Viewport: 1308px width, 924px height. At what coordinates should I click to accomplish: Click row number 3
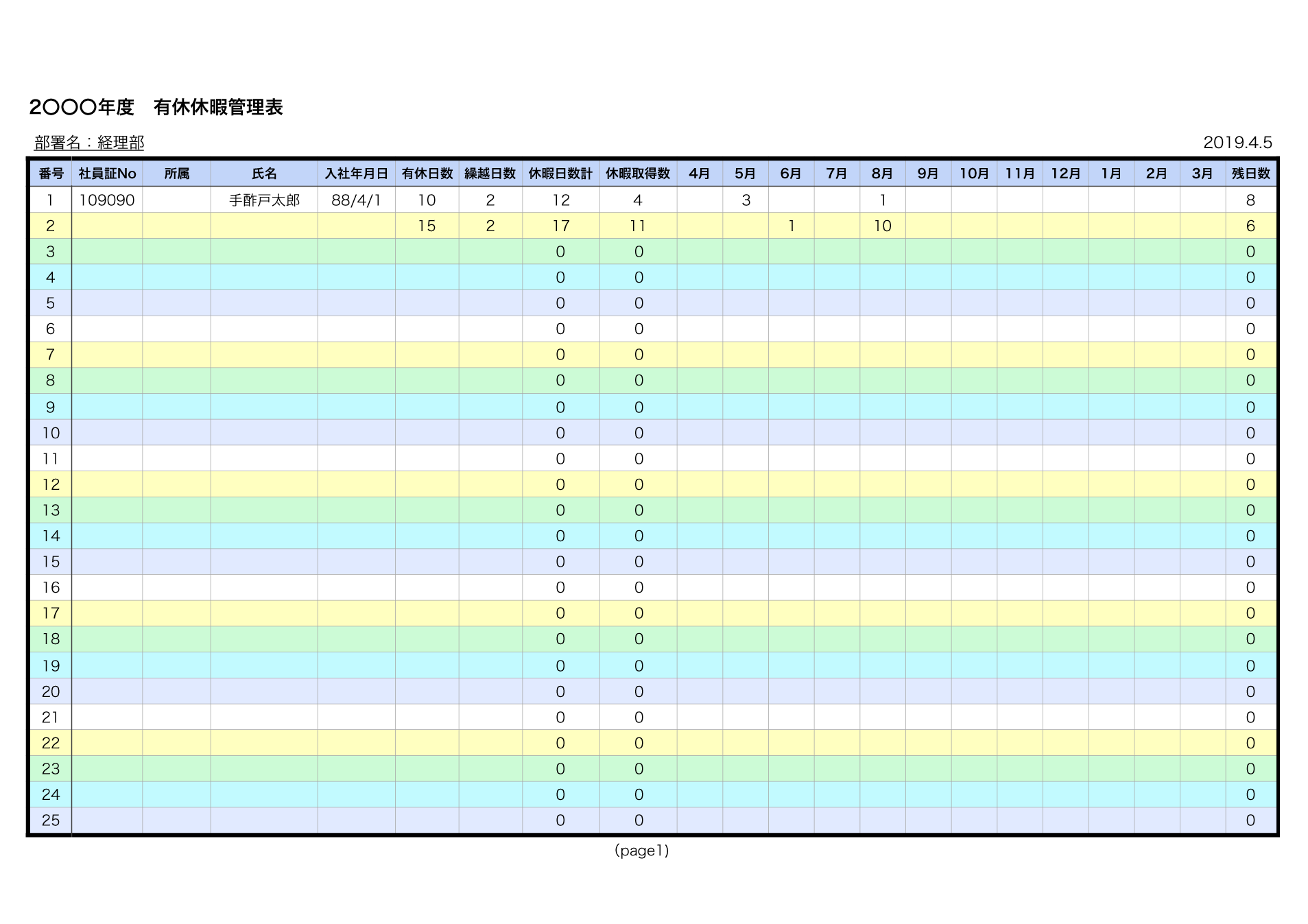[50, 252]
